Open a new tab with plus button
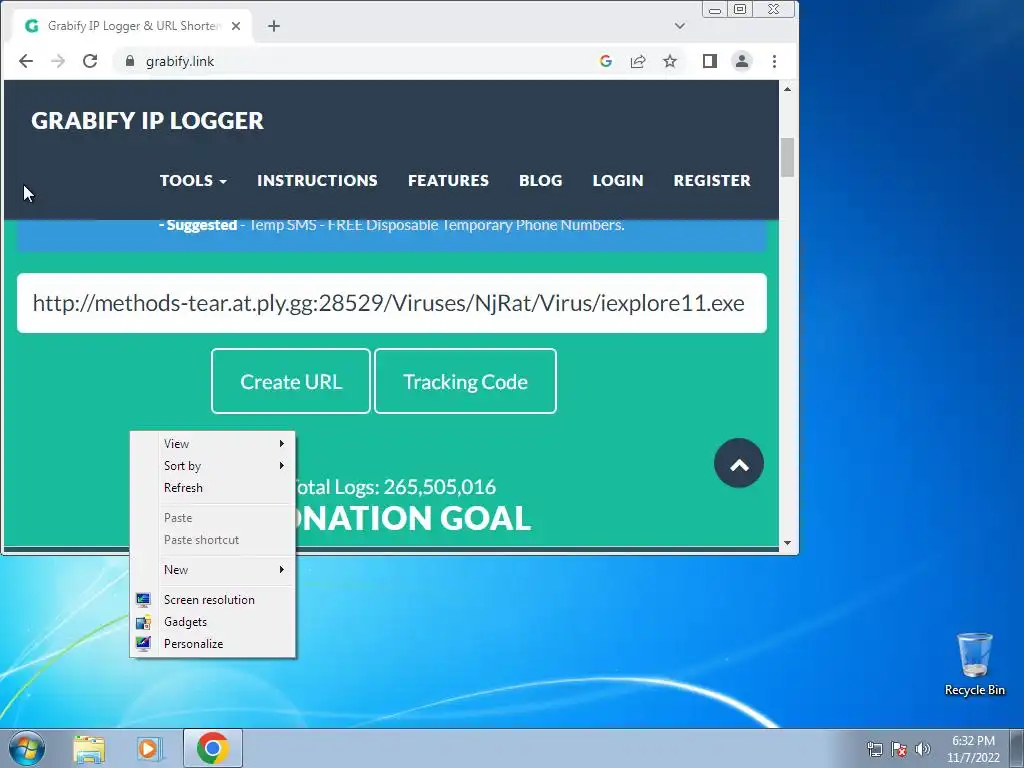 click(274, 26)
